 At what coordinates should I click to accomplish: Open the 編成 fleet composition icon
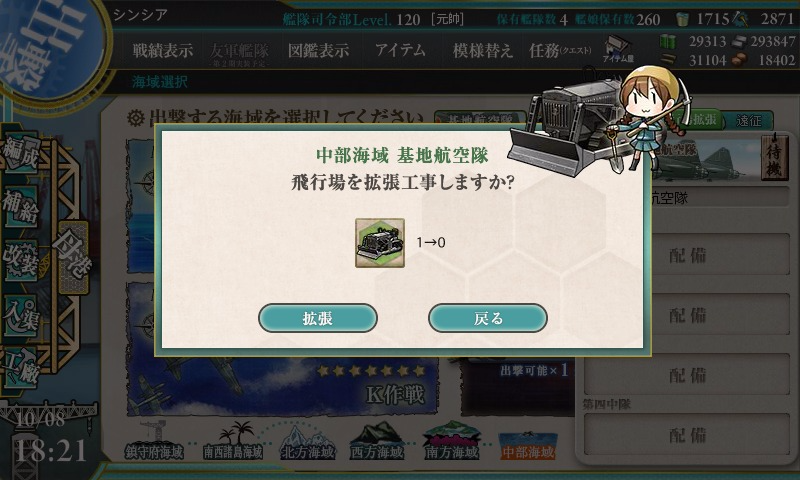(21, 153)
